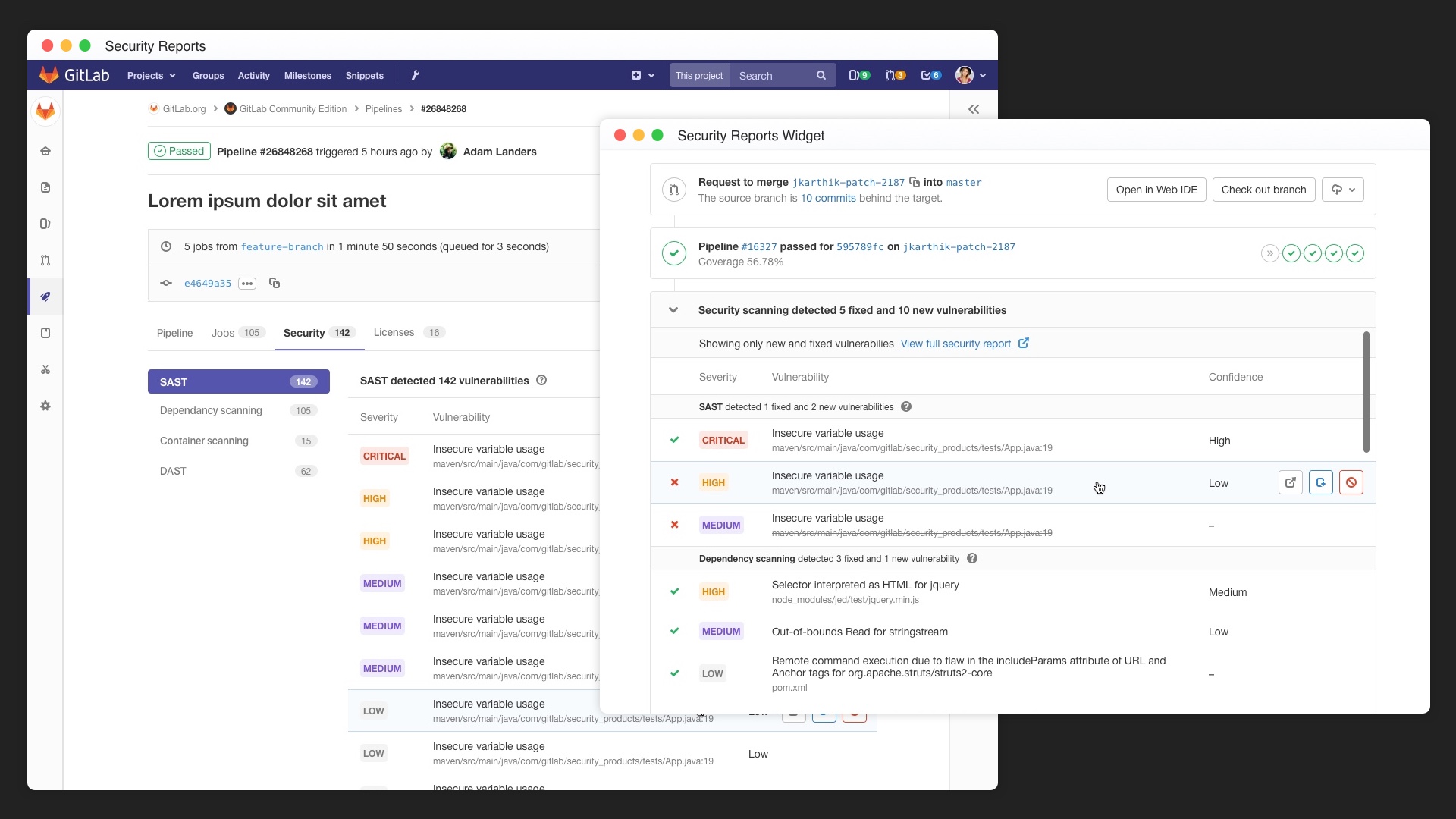Open the Milestones menu item
The height and width of the screenshot is (819, 1456).
(308, 75)
